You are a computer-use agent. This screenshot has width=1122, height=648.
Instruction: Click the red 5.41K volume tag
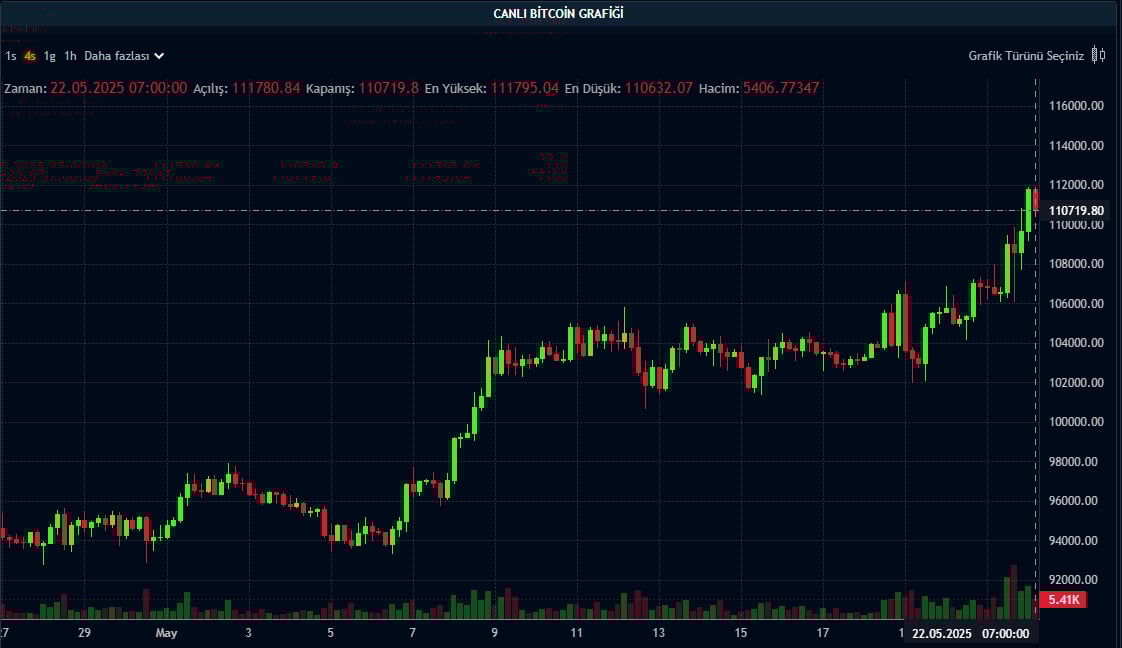click(x=1064, y=599)
